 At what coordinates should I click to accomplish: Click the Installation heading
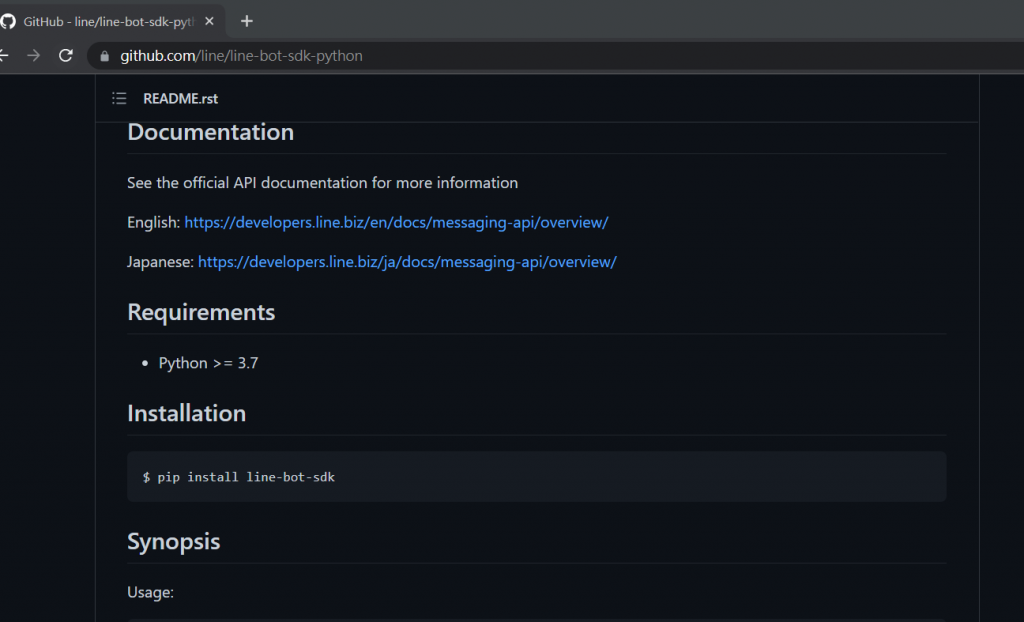coord(187,413)
